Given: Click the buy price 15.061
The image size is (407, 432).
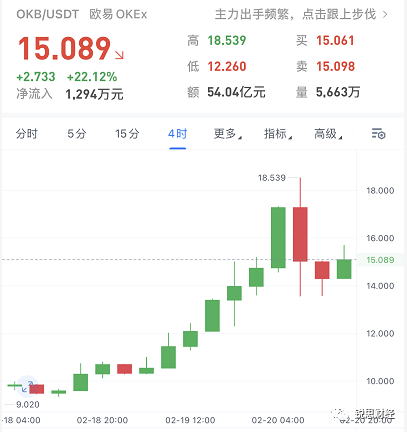Looking at the screenshot, I should click(335, 41).
